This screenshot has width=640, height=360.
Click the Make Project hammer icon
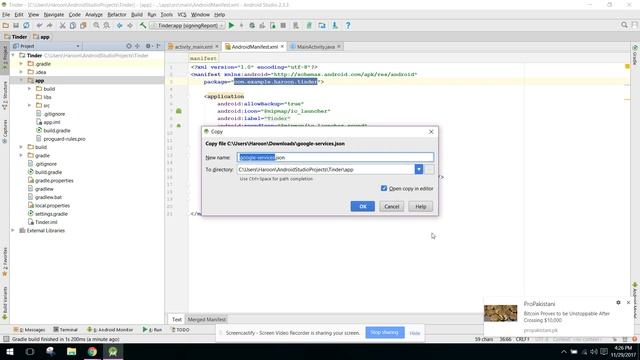click(143, 25)
